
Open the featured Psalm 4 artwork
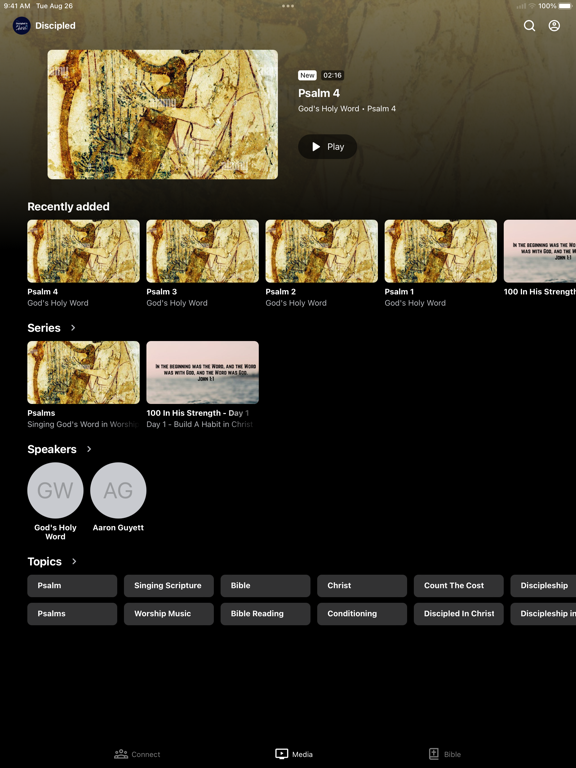pyautogui.click(x=163, y=114)
